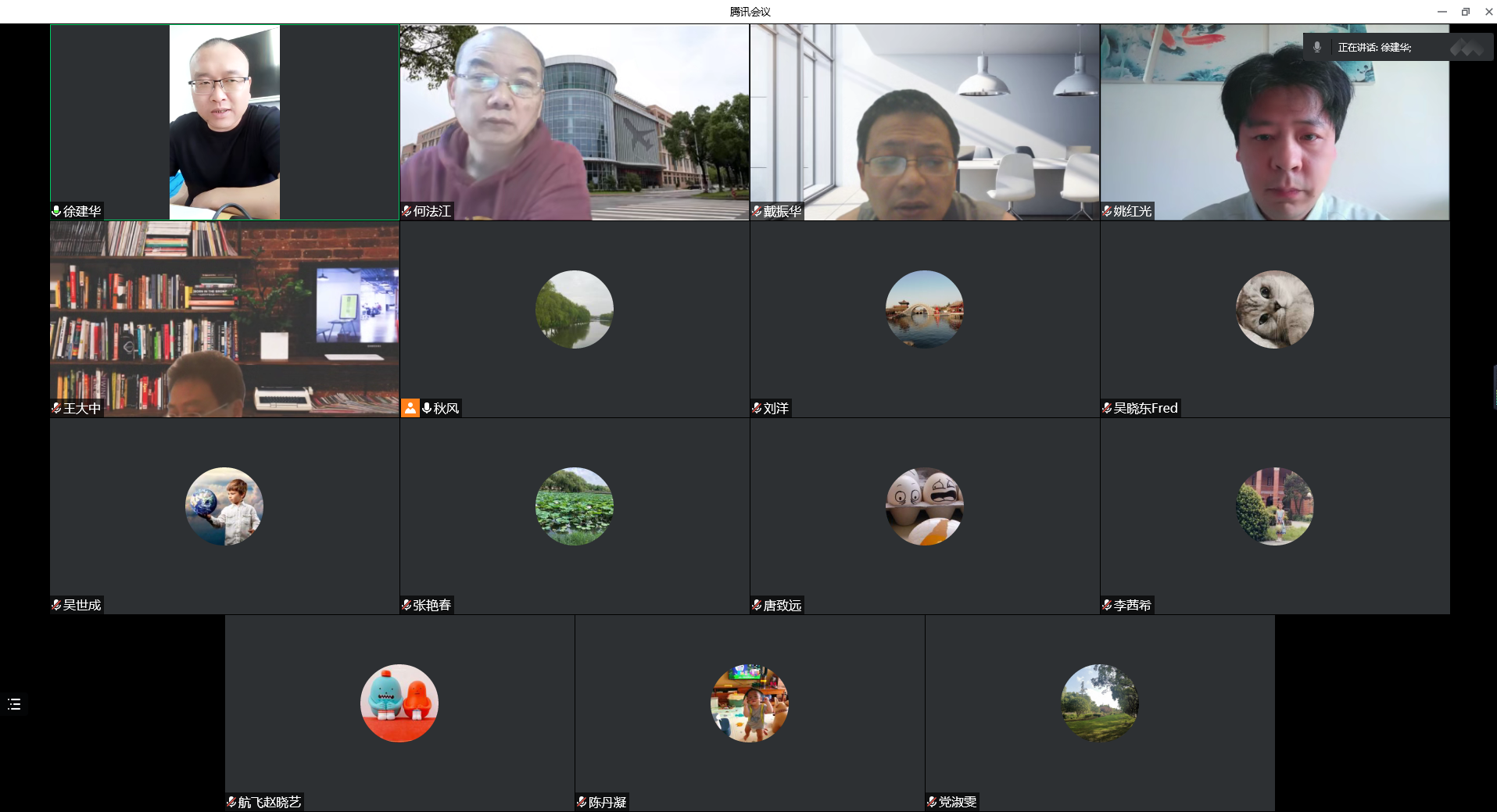Click 张艳春's lotus pond avatar
1497x812 pixels.
pyautogui.click(x=574, y=506)
